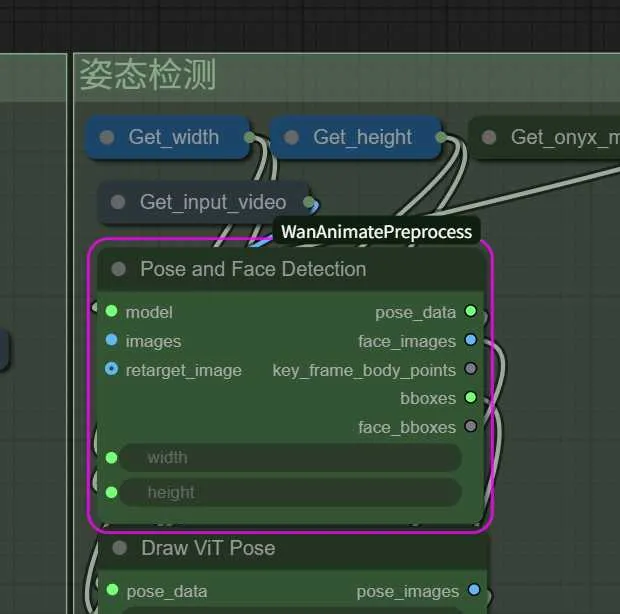Viewport: 620px width, 614px height.
Task: Click the width input field
Action: pyautogui.click(x=290, y=458)
